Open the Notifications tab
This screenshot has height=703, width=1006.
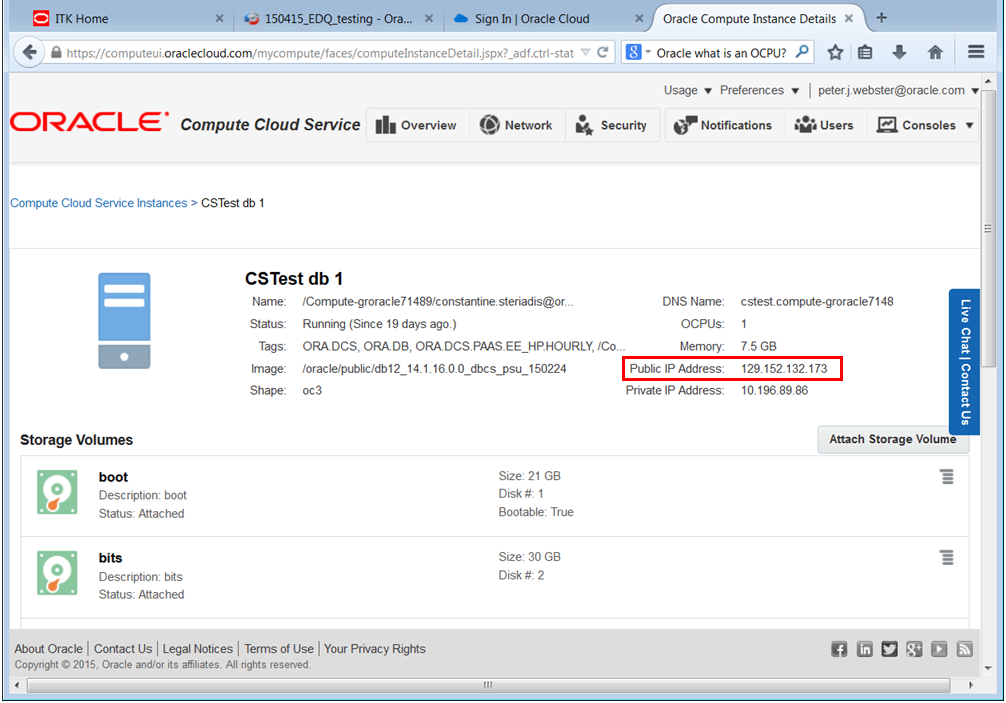coord(724,125)
